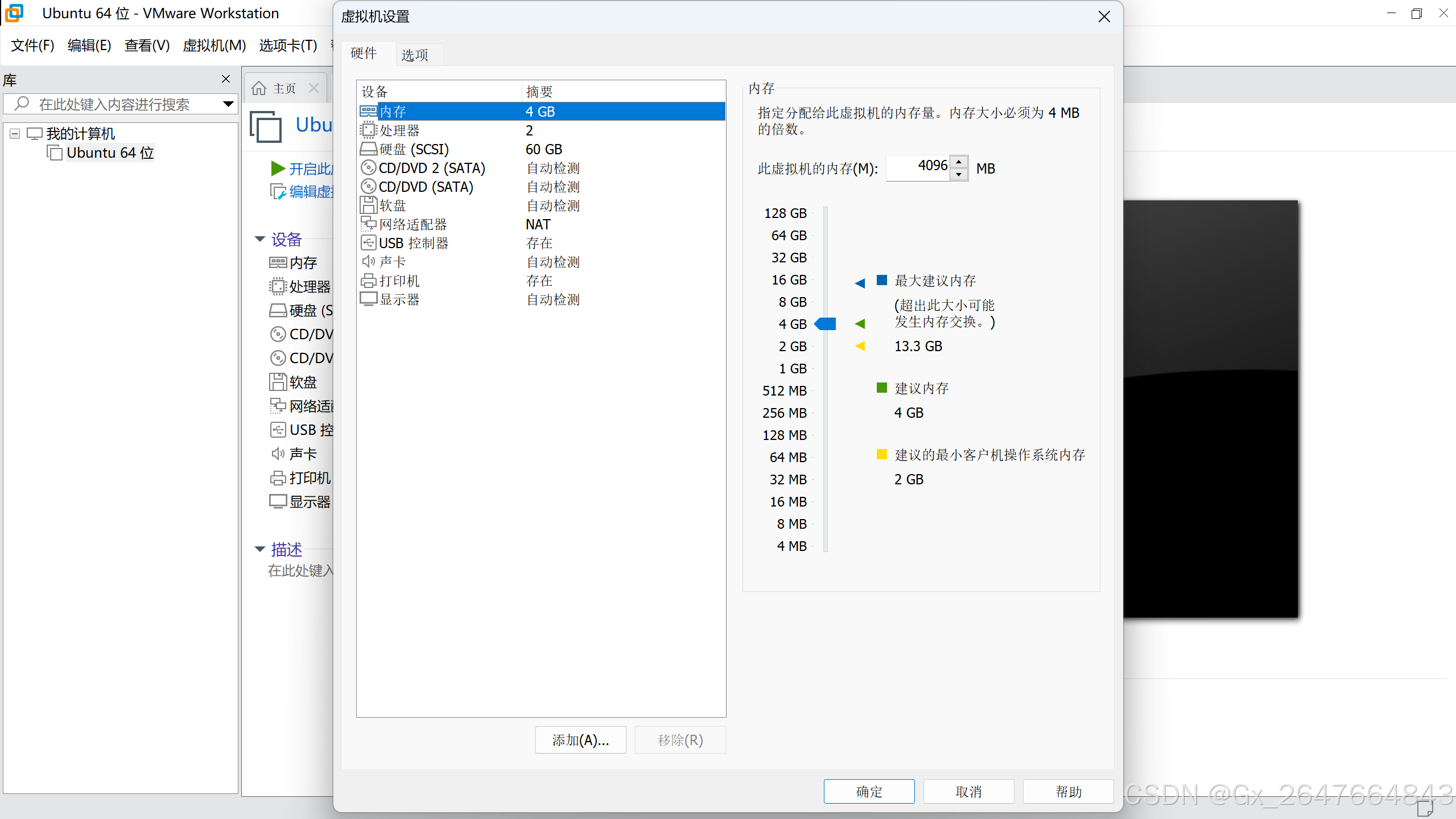Image resolution: width=1456 pixels, height=819 pixels.
Task: Click the display icon in the main window device panel
Action: point(278,501)
